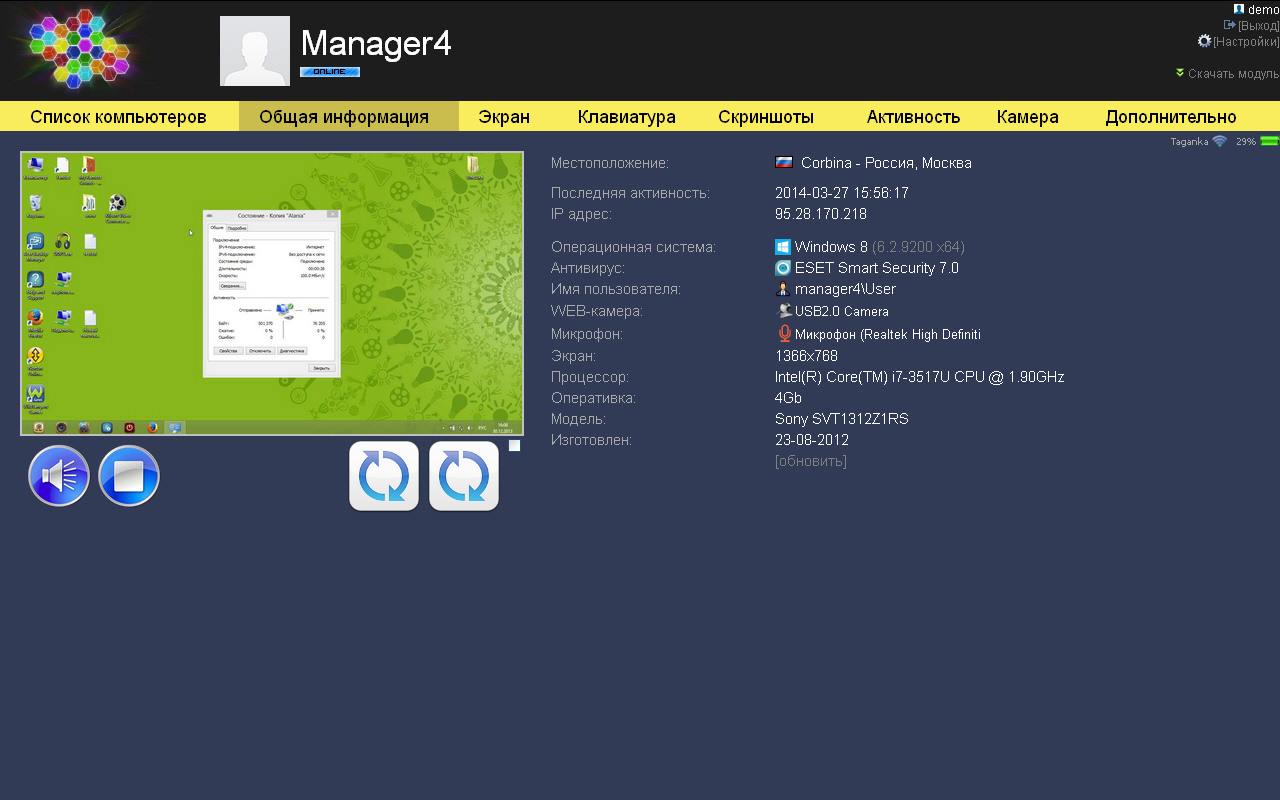This screenshot has width=1280, height=800.
Task: Click the green battery indicator
Action: pos(1269,142)
